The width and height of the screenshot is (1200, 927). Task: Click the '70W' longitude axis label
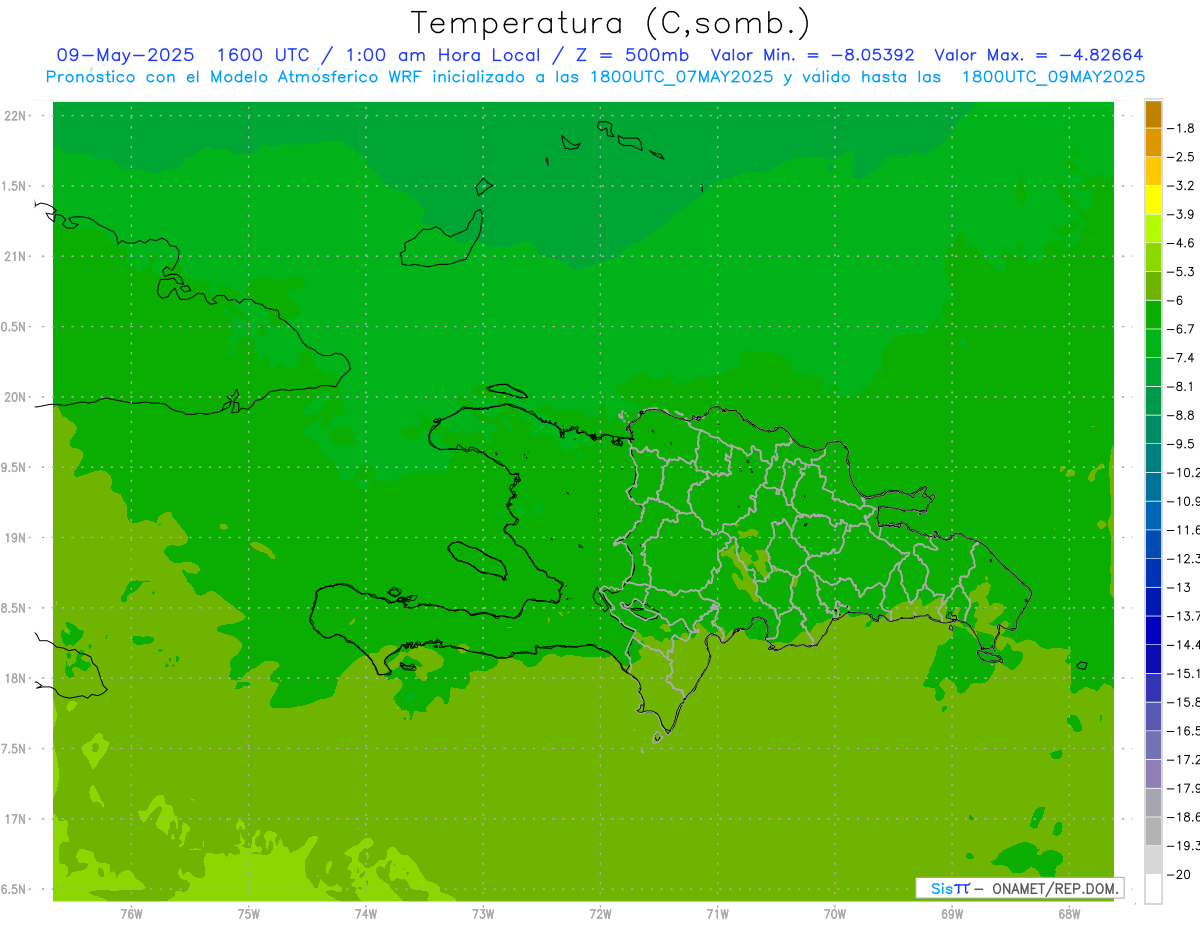click(834, 914)
